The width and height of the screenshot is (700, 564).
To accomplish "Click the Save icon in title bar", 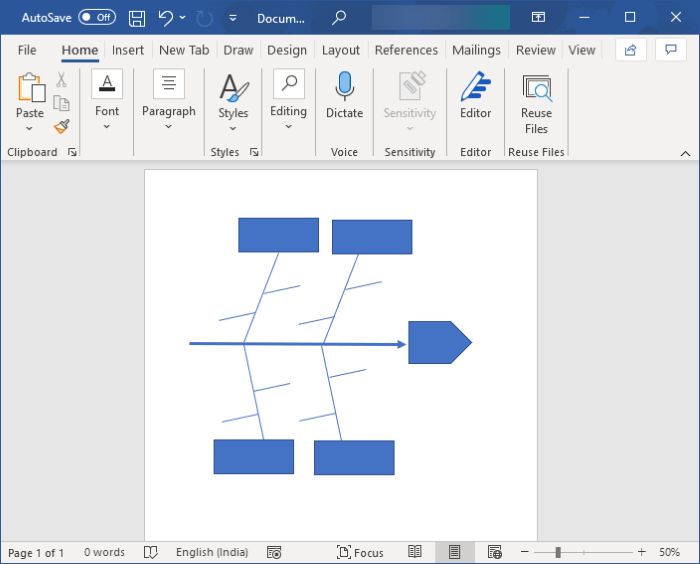I will pos(137,17).
